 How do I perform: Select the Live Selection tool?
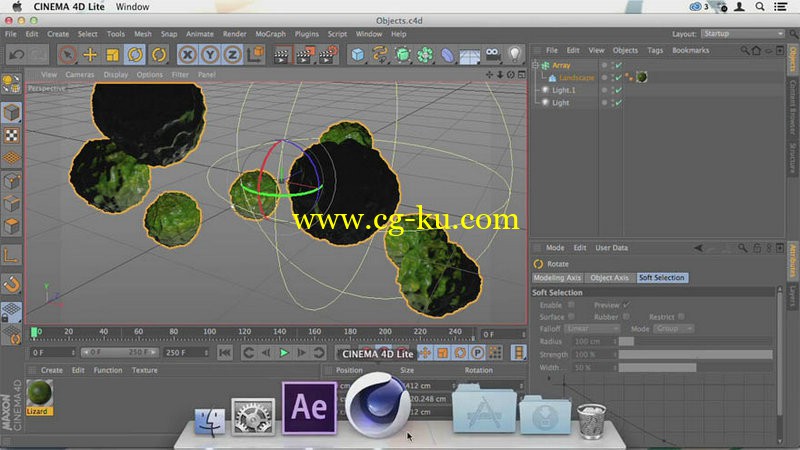(x=67, y=55)
